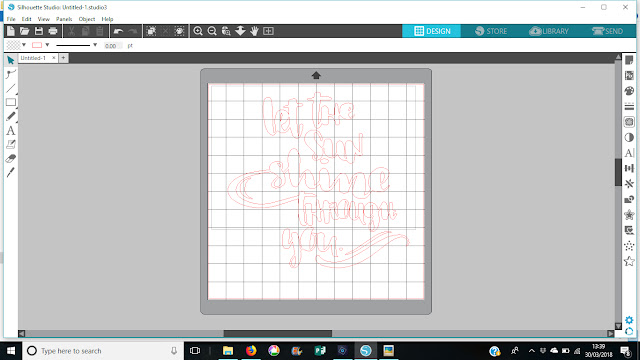Open the Panels menu
Screen dimensions: 640x360
pos(64,19)
